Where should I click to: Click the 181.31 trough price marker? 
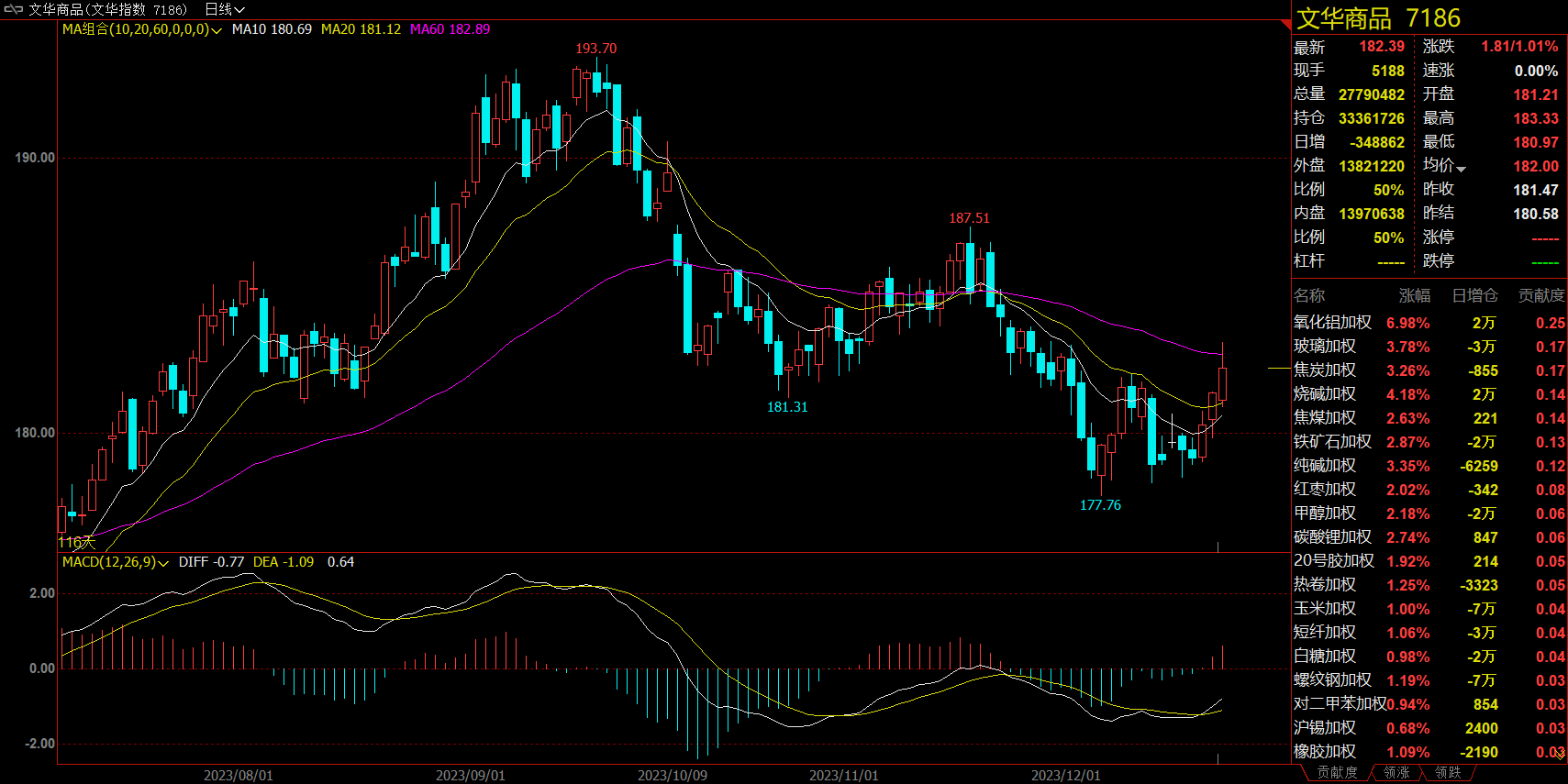pyautogui.click(x=787, y=407)
